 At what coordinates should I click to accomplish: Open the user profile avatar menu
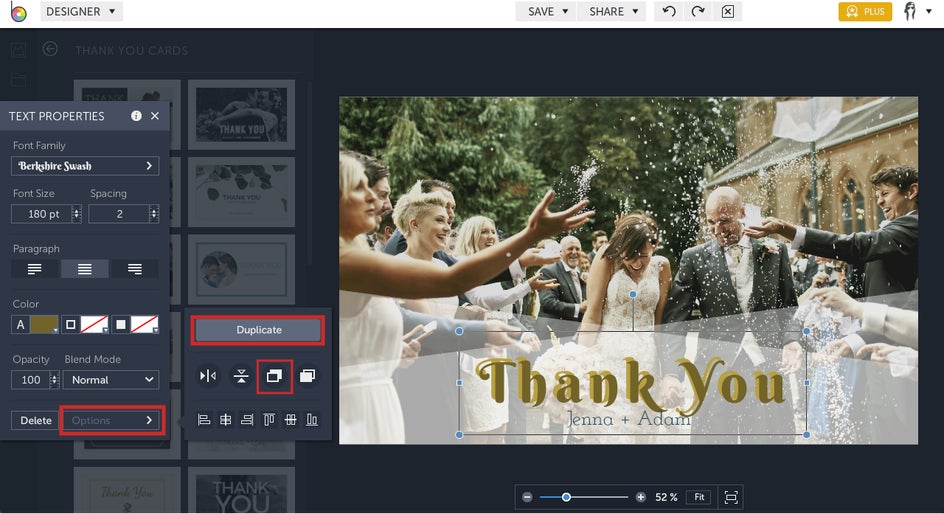tap(916, 11)
